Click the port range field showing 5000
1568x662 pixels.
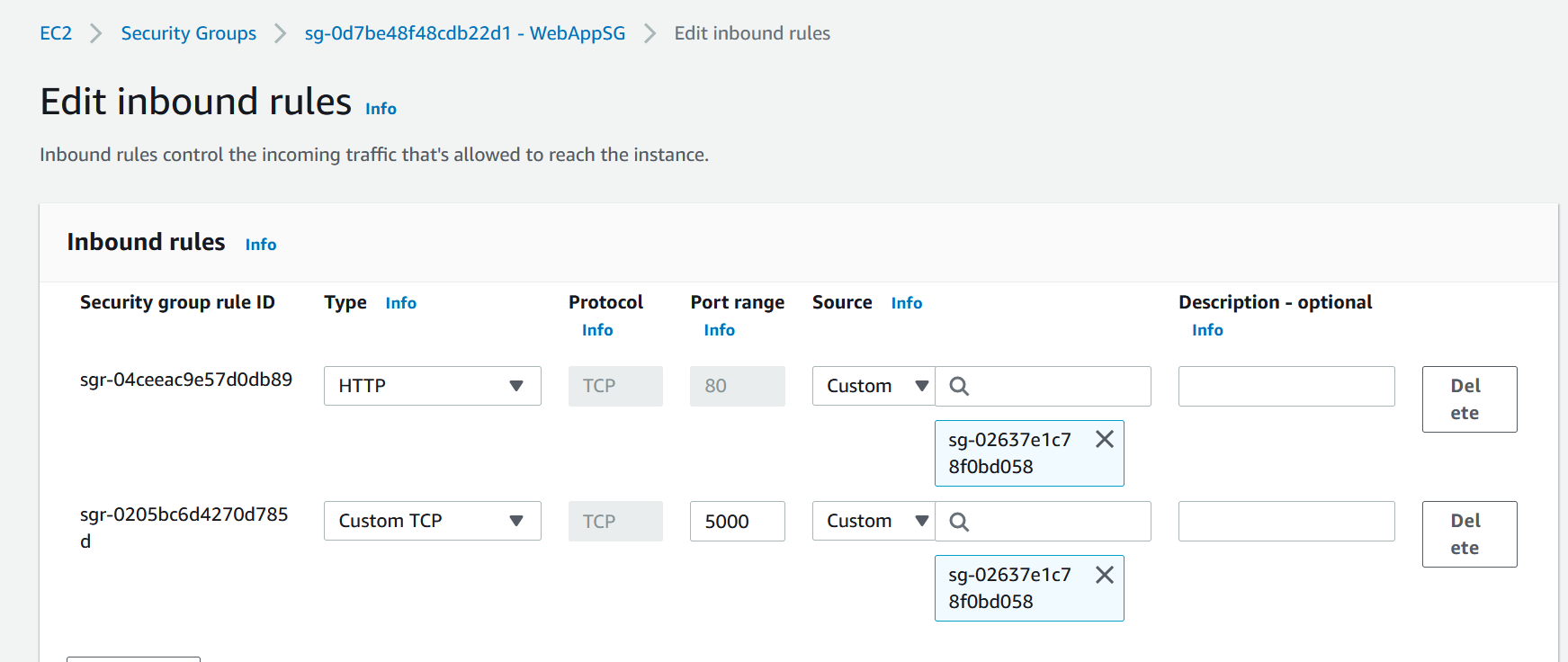tap(738, 521)
